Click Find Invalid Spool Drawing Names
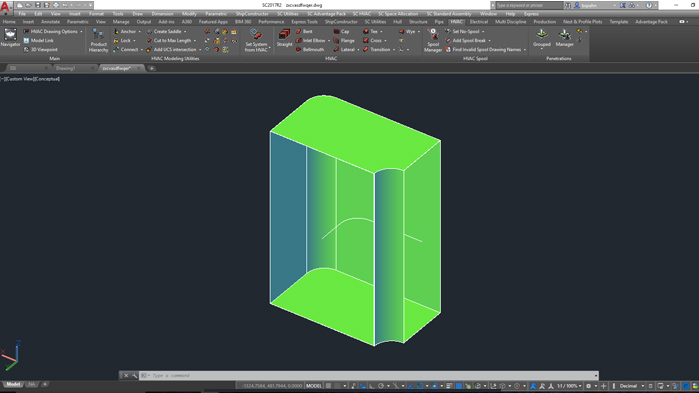Screen dimensions: 699x393 [x=483, y=49]
